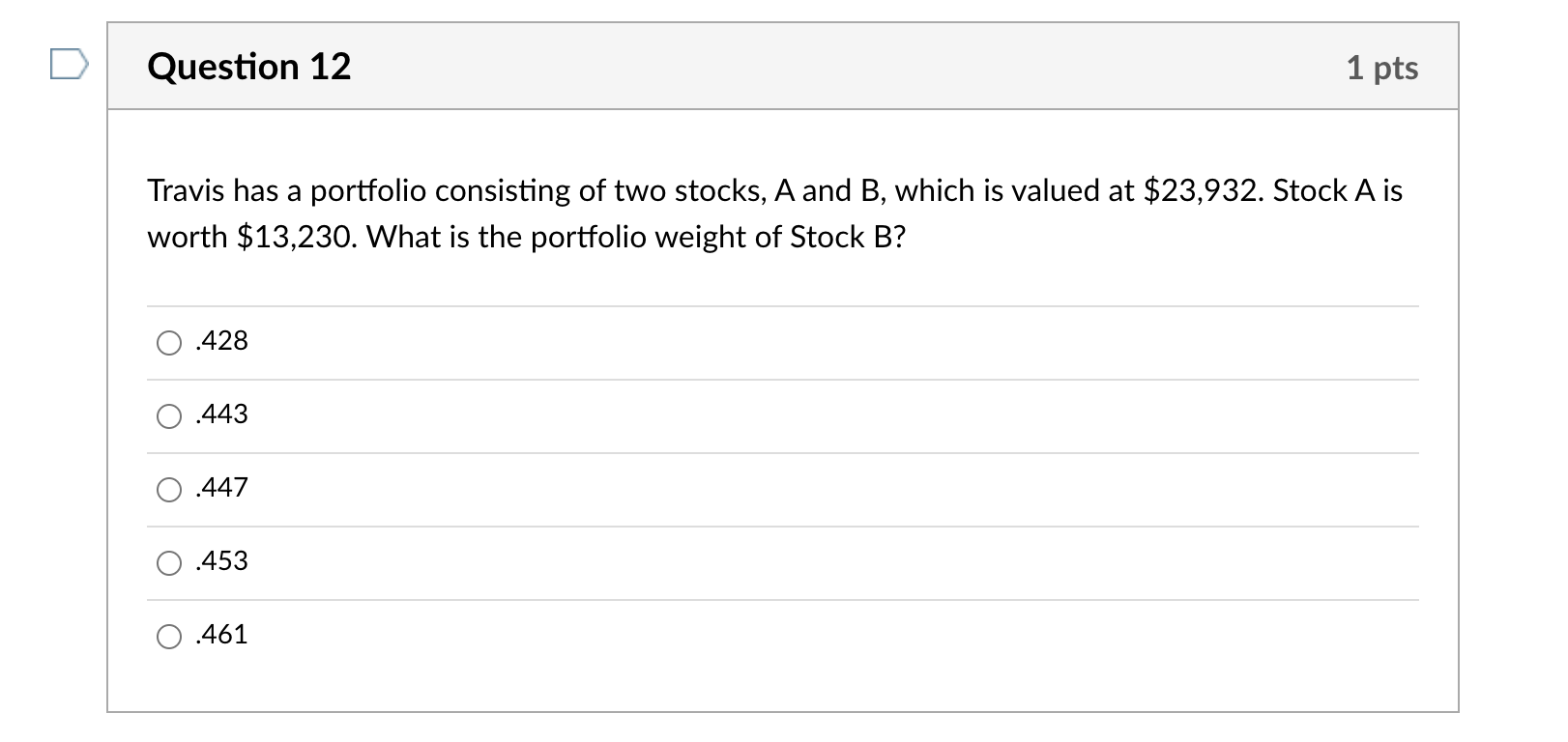The height and width of the screenshot is (742, 1568).
Task: Pick the .461 answer choice
Action: [170, 636]
